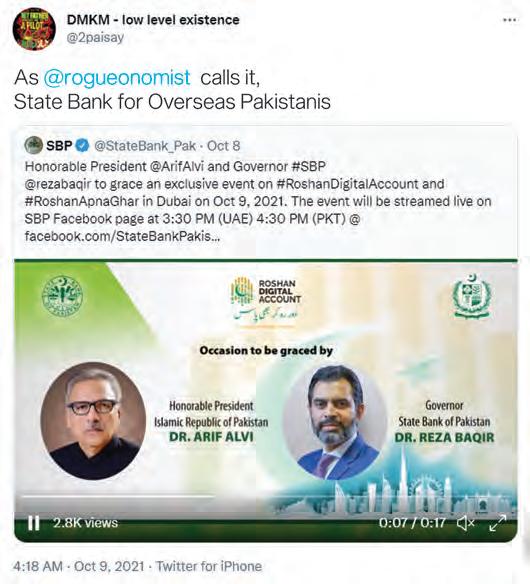530x584 pixels.
Task: Click the Roshan Digital Account logo
Action: click(x=266, y=299)
